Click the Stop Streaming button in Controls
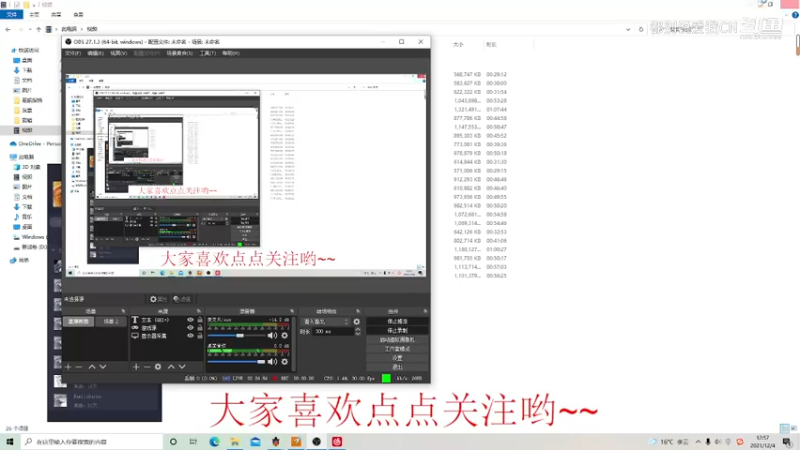Image resolution: width=800 pixels, height=450 pixels. (x=397, y=321)
